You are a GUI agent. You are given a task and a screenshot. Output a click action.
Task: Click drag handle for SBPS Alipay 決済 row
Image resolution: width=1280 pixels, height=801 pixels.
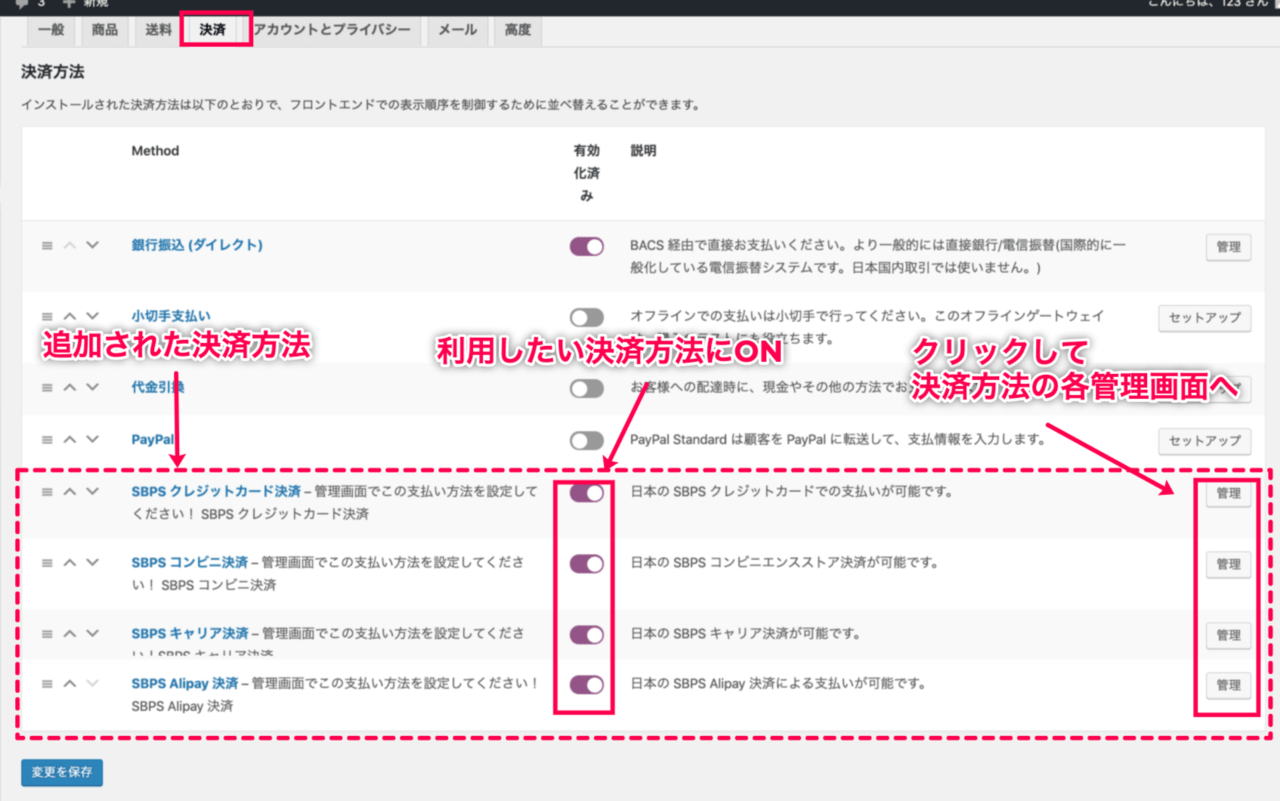pos(47,684)
